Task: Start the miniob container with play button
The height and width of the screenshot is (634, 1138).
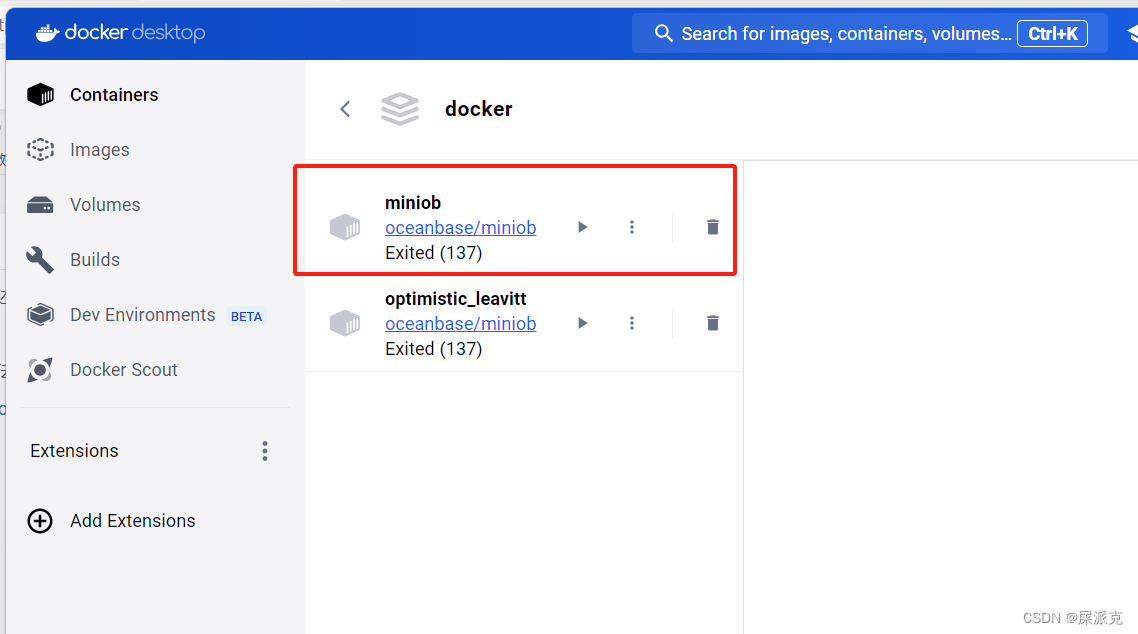Action: 582,227
